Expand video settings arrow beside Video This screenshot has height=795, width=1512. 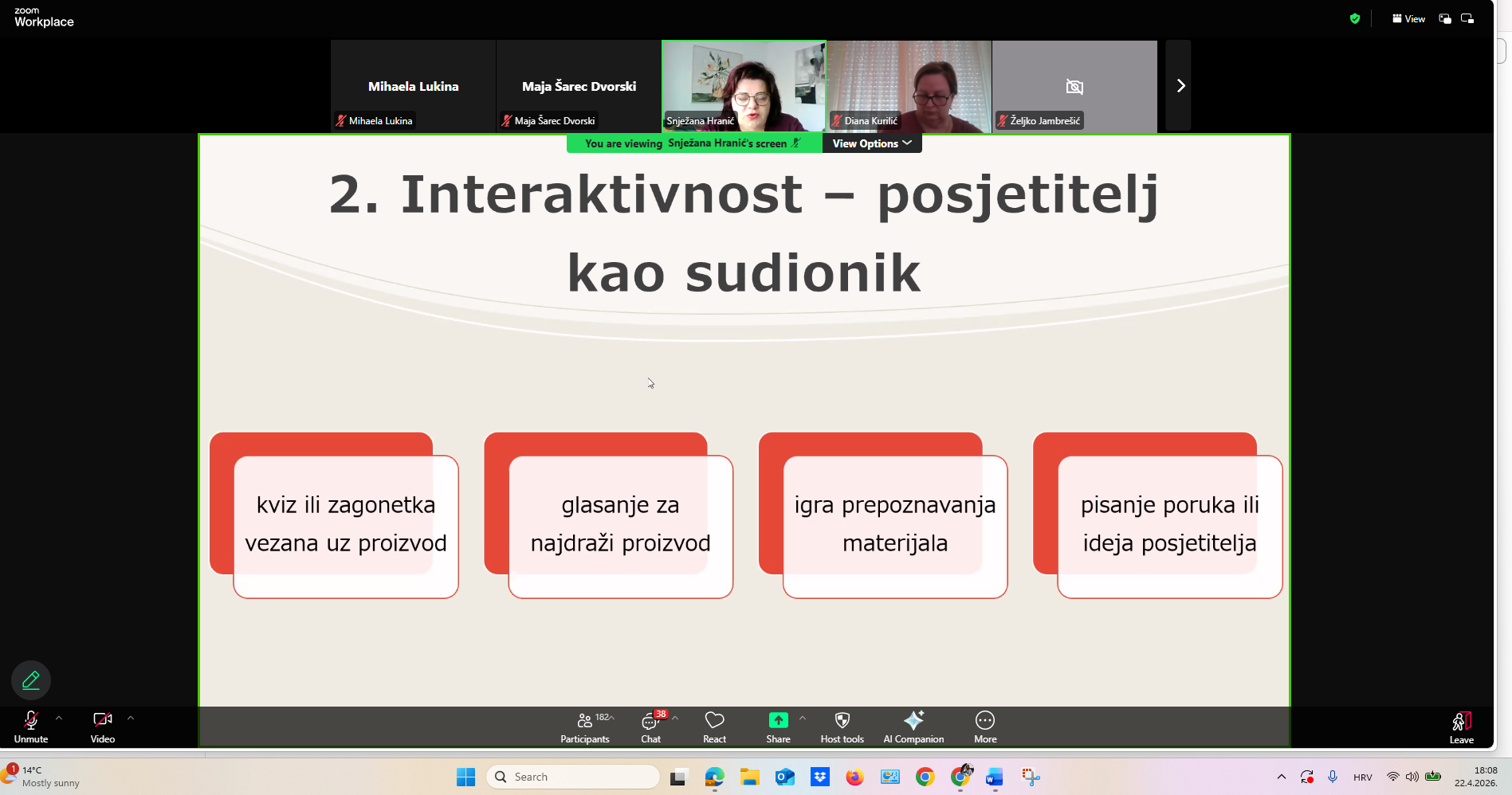[131, 718]
